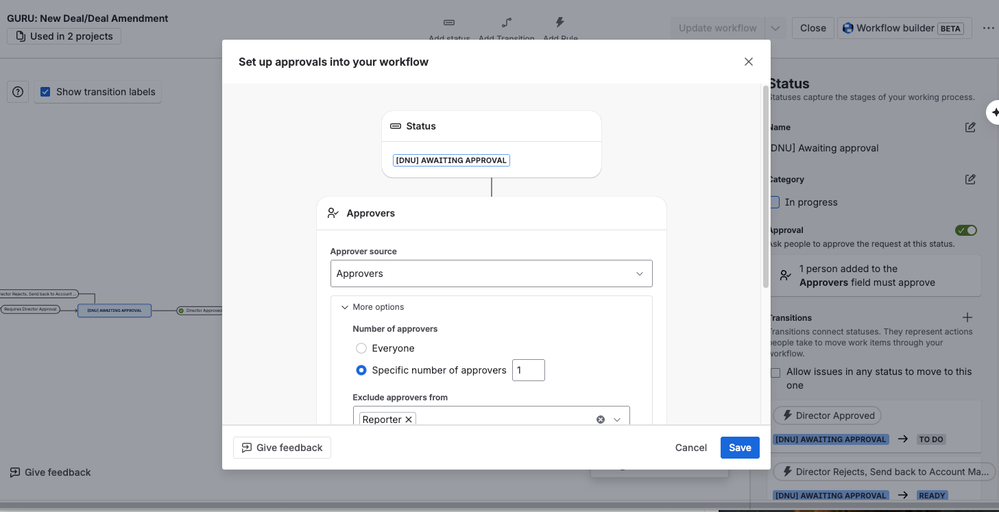Click the Workflow builder cube icon
999x512 pixels.
[x=847, y=28]
